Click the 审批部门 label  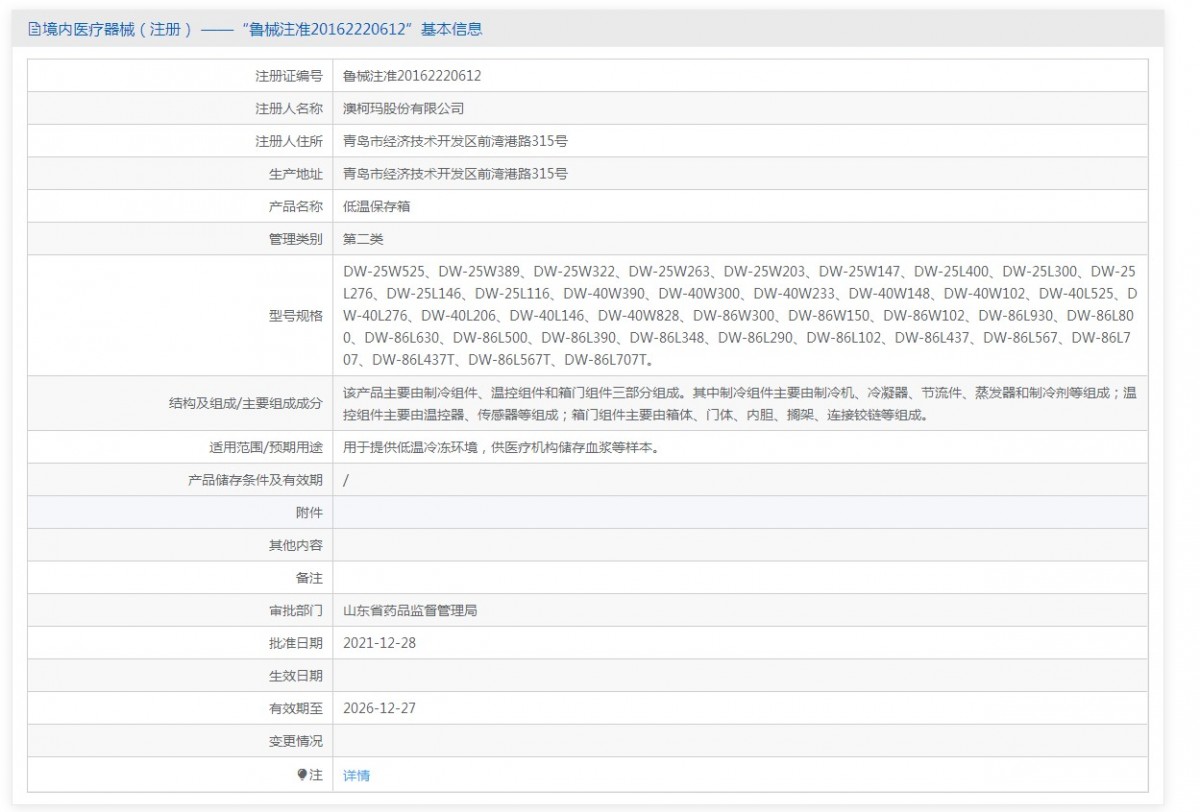tap(296, 610)
